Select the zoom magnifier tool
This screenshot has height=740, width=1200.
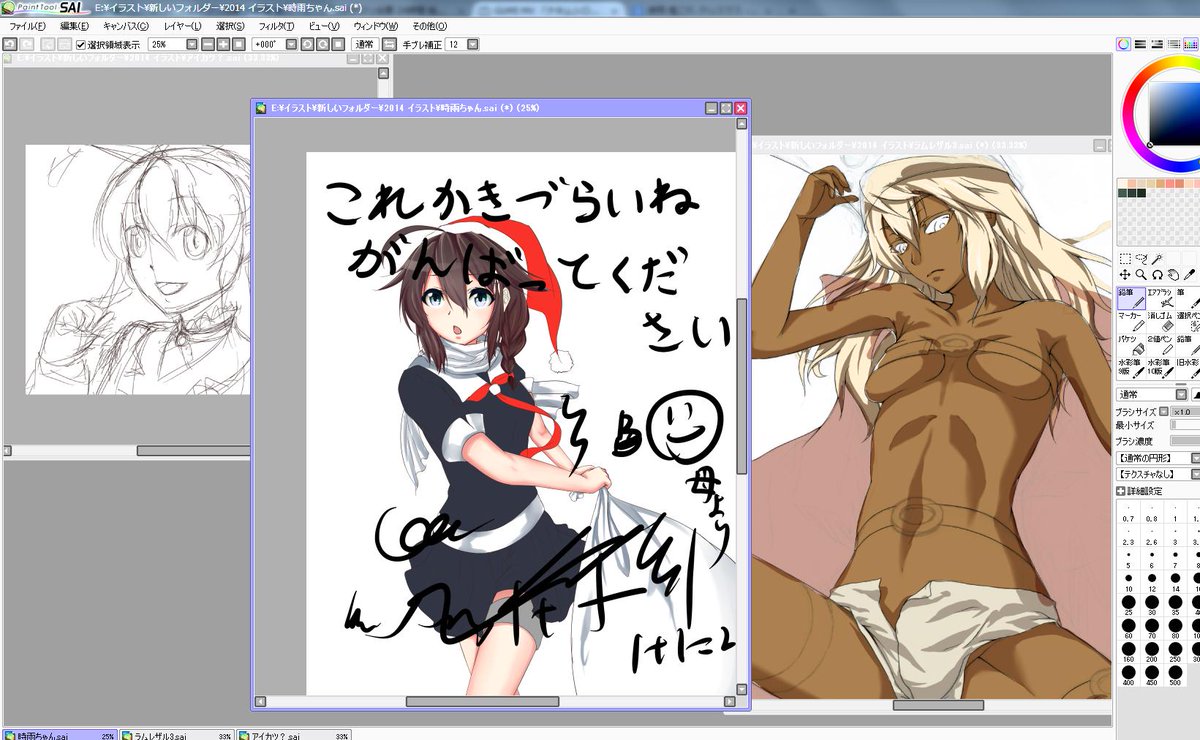point(1141,275)
